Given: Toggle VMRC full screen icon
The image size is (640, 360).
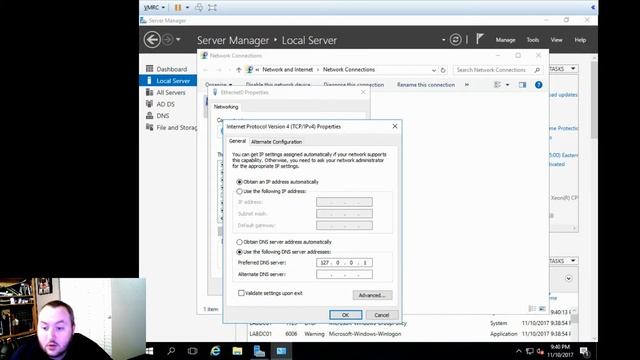Looking at the screenshot, I should point(212,7).
